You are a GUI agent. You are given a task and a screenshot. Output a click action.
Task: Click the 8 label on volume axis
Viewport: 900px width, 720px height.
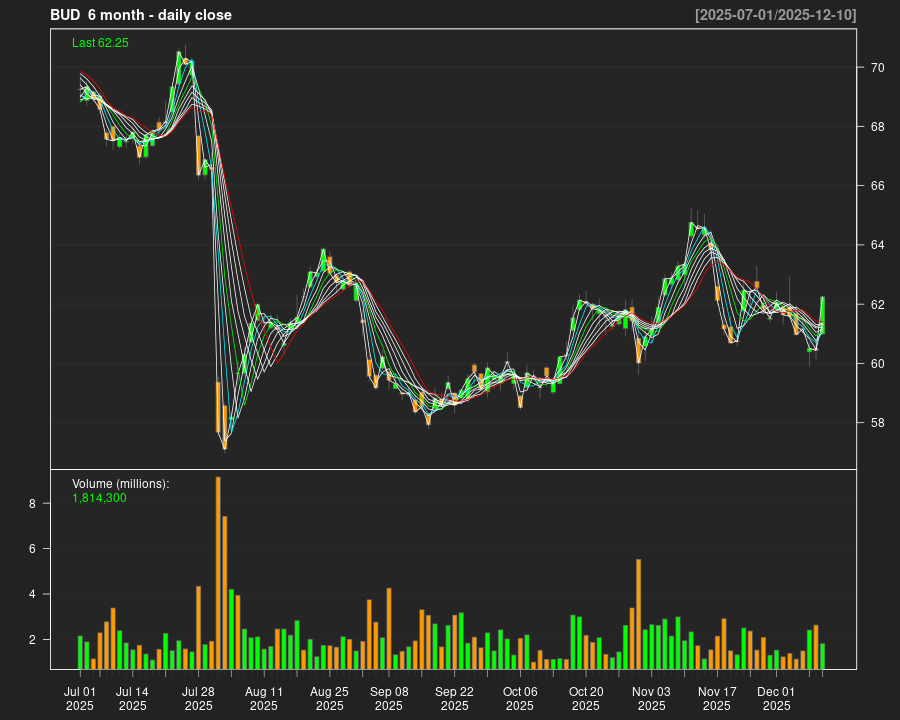[x=32, y=504]
